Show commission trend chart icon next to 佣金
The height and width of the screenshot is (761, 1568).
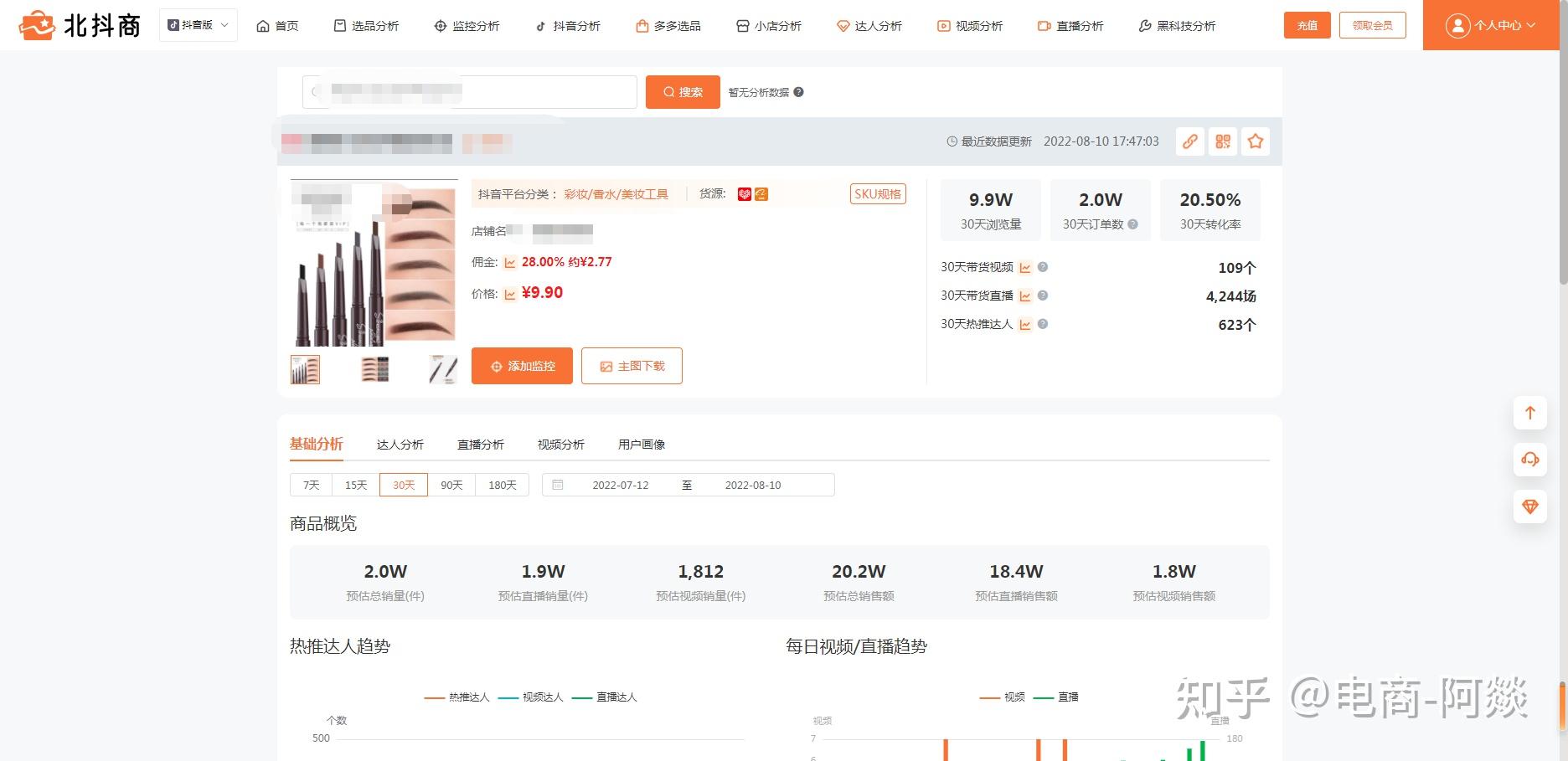[509, 263]
